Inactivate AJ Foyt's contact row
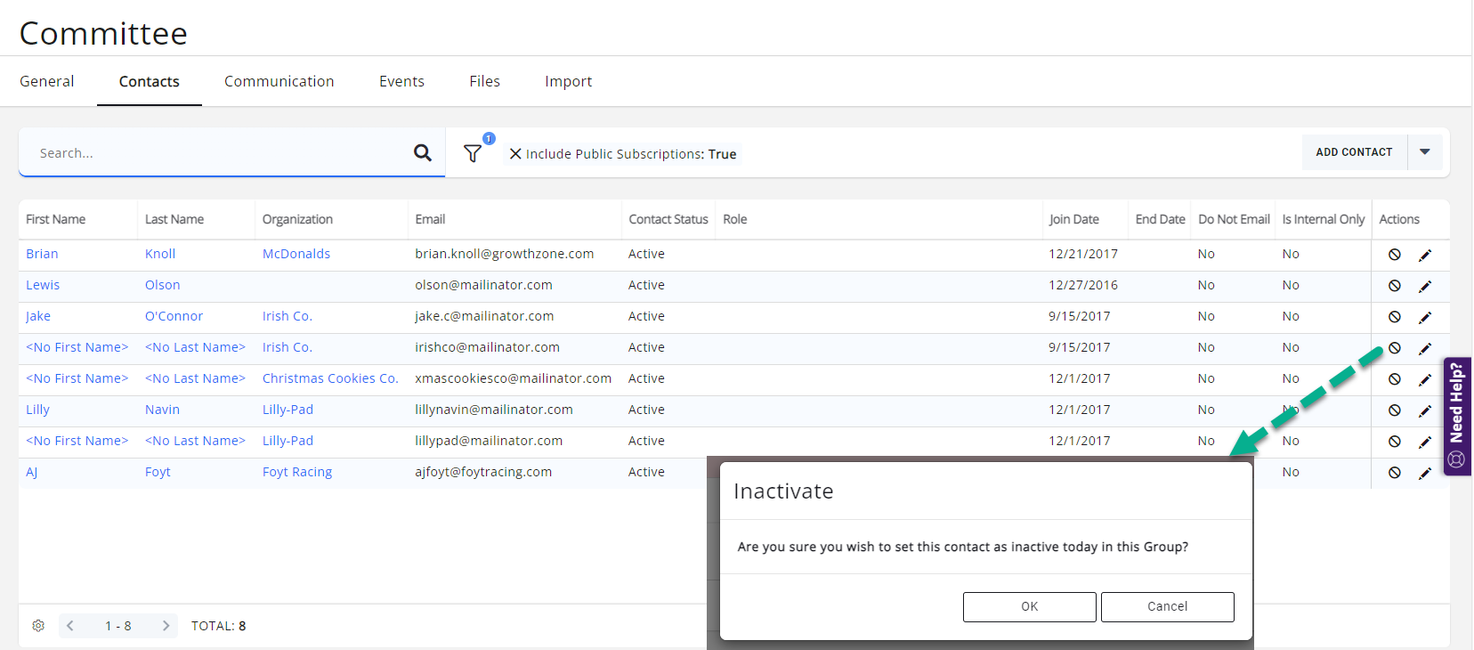This screenshot has height=650, width=1474. 1394,473
